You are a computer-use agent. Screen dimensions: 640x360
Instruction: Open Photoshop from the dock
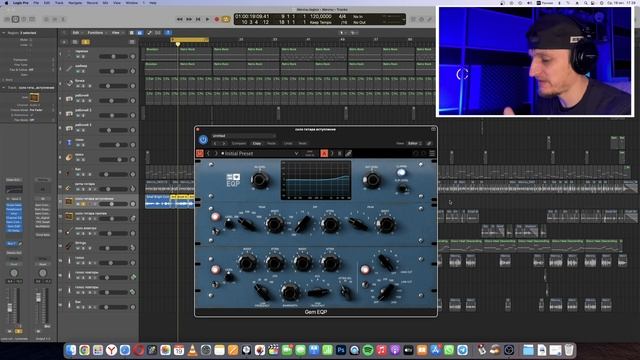[341, 350]
